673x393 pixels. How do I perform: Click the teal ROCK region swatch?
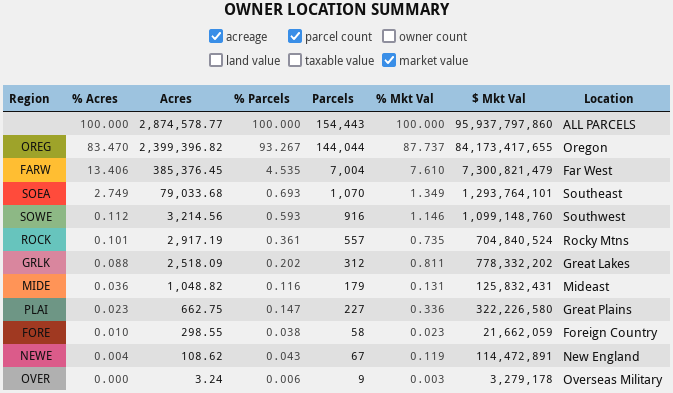(x=35, y=239)
